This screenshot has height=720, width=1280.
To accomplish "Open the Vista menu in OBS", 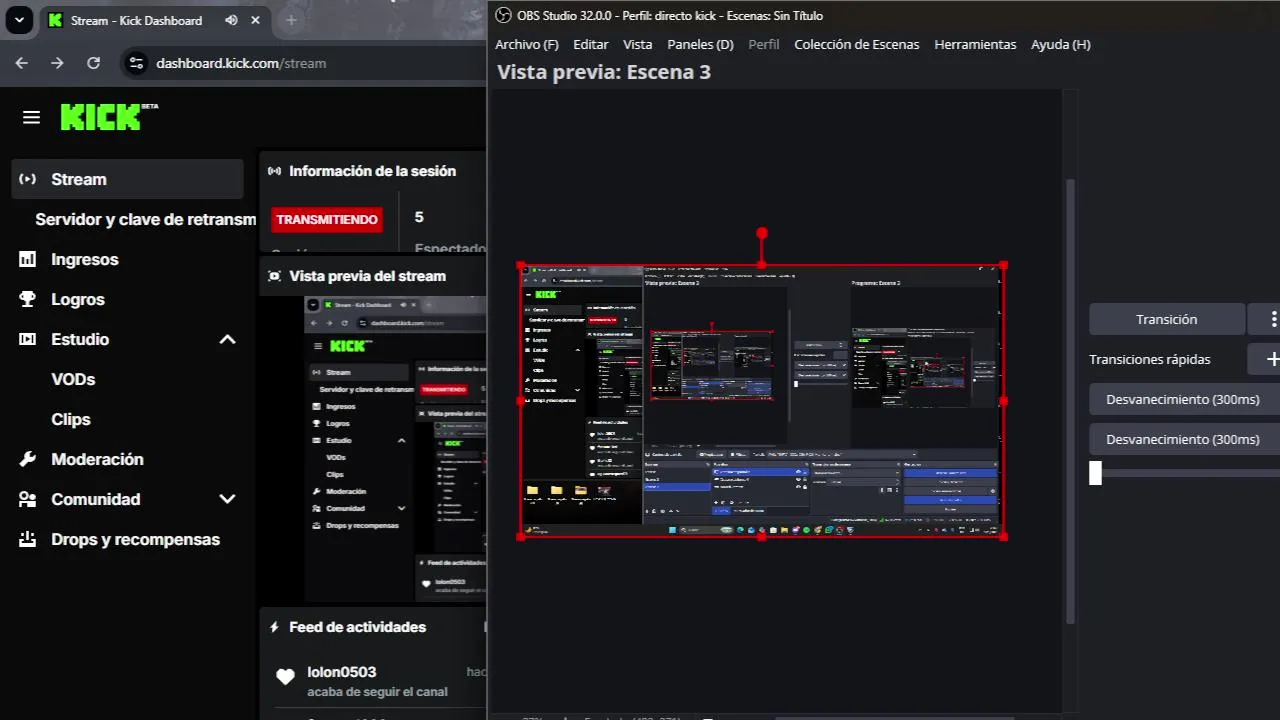I will (638, 44).
